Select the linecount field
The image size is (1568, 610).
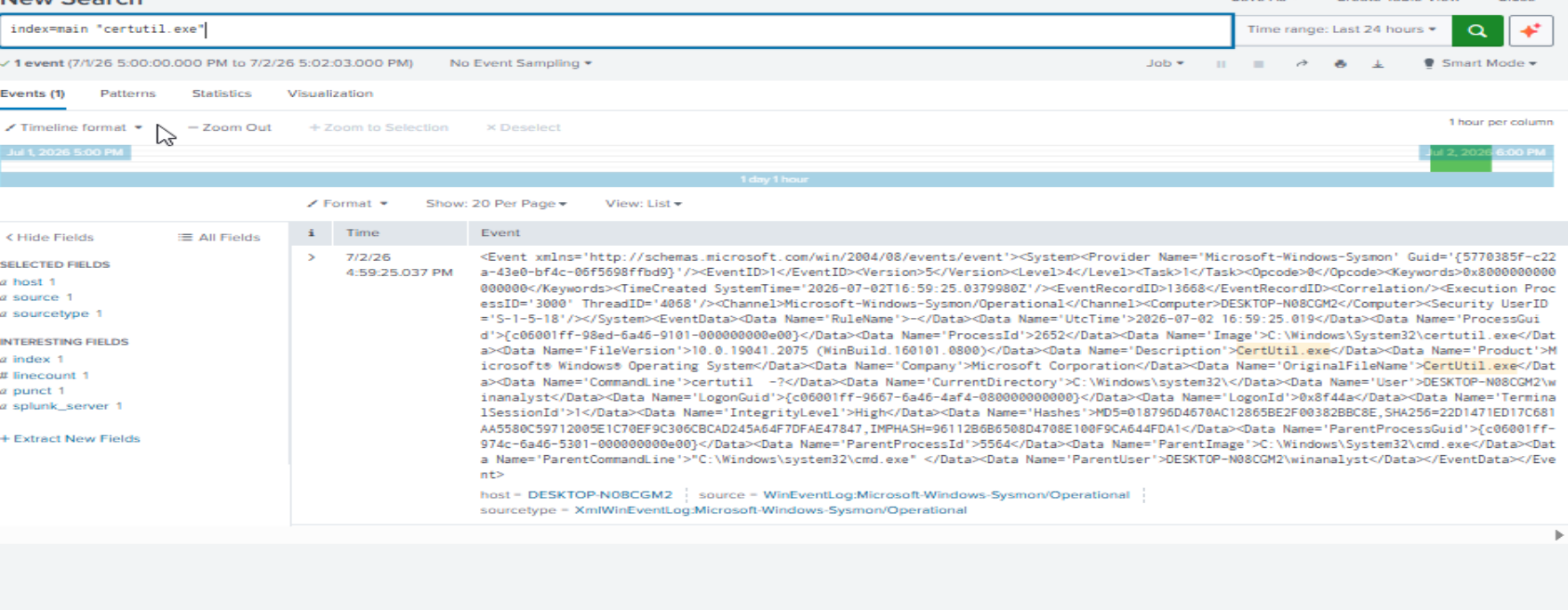pos(45,375)
